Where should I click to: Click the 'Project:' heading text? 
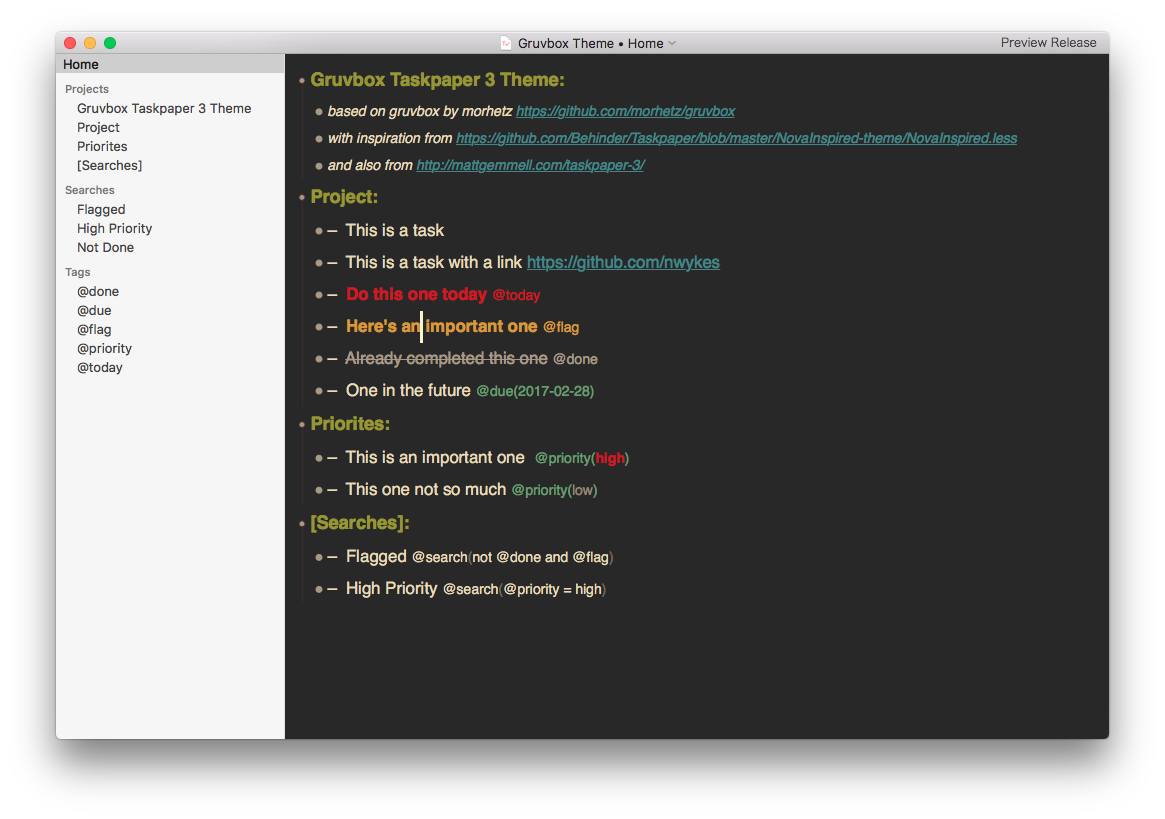point(344,197)
